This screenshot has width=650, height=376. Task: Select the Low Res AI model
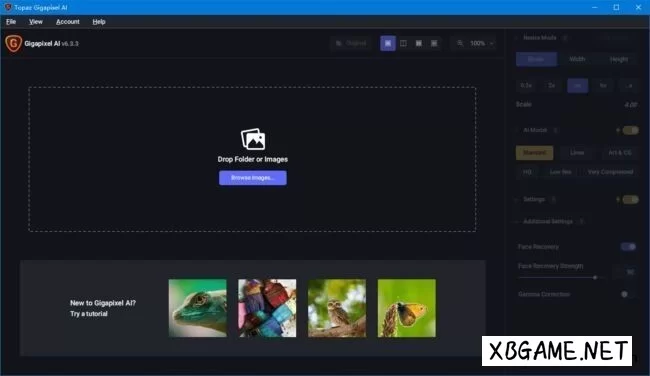[x=560, y=172]
